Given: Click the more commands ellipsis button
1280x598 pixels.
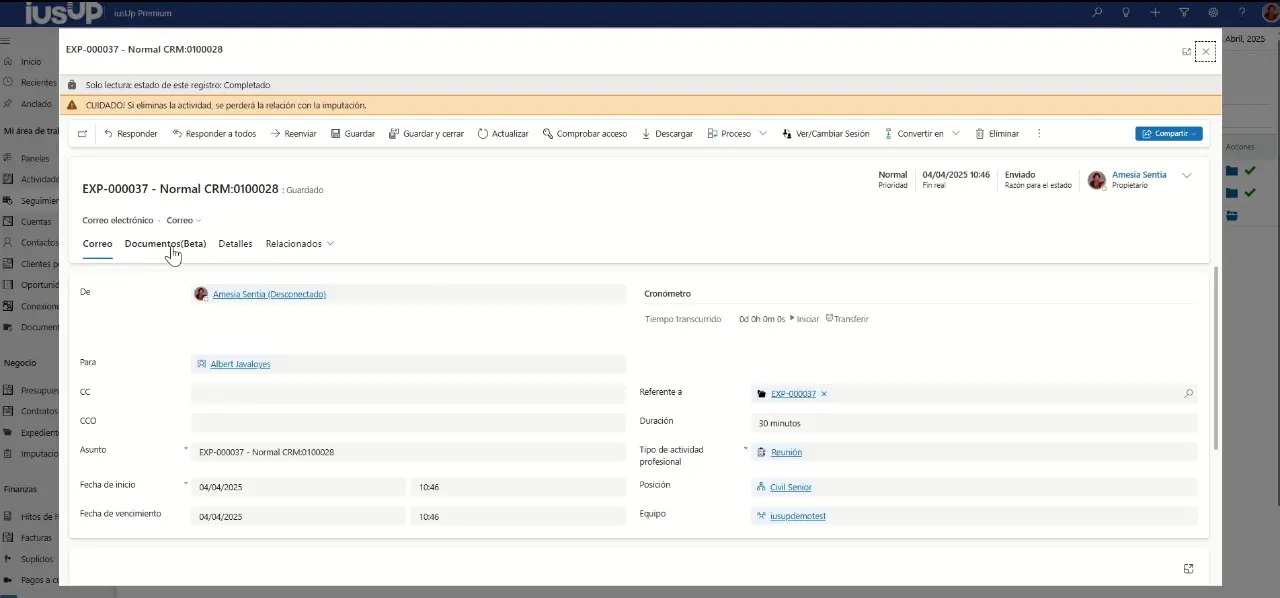Looking at the screenshot, I should [x=1039, y=134].
